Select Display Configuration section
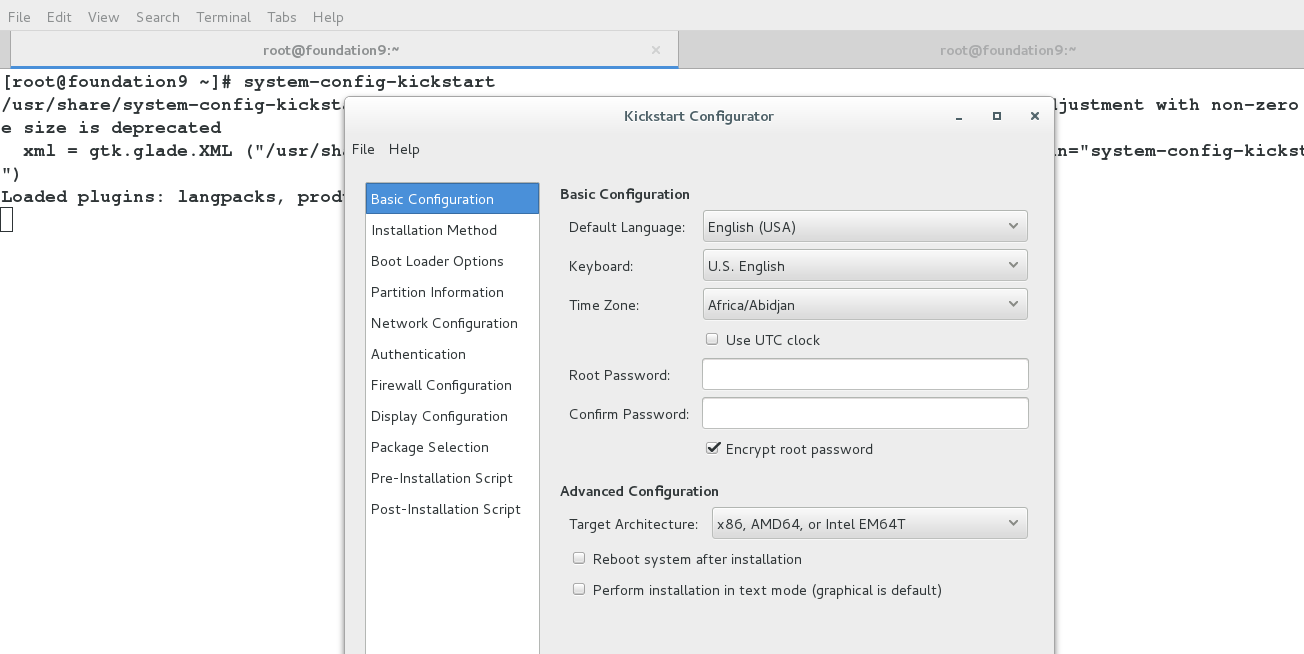The height and width of the screenshot is (654, 1304). (452, 416)
